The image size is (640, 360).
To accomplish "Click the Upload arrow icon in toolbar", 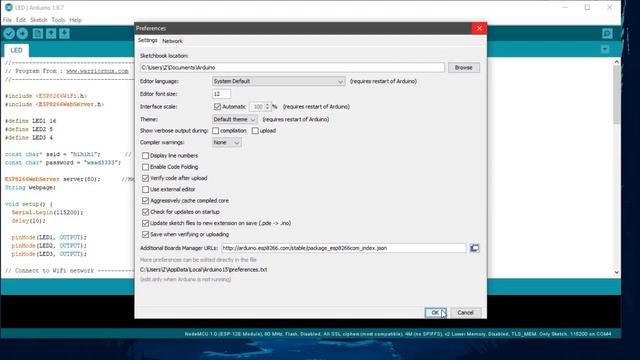I will 22,33.
